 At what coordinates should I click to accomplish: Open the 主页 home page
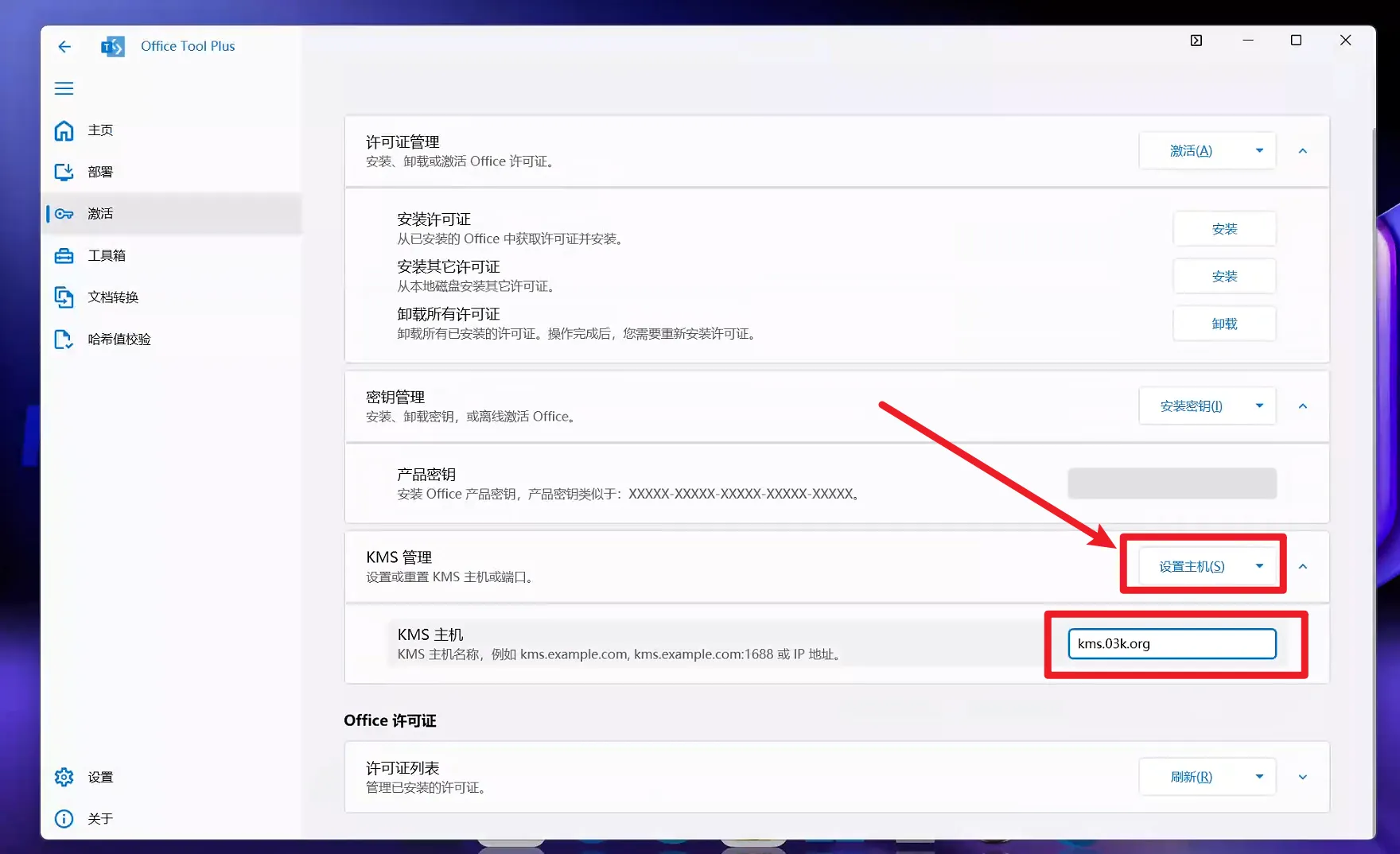pos(171,130)
